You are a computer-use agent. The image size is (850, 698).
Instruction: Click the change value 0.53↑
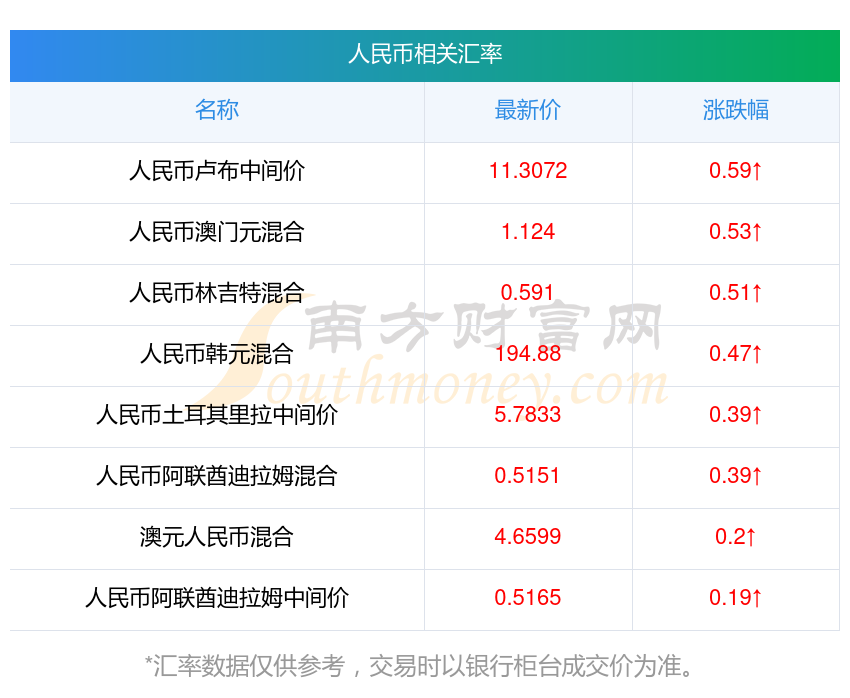[x=736, y=232]
